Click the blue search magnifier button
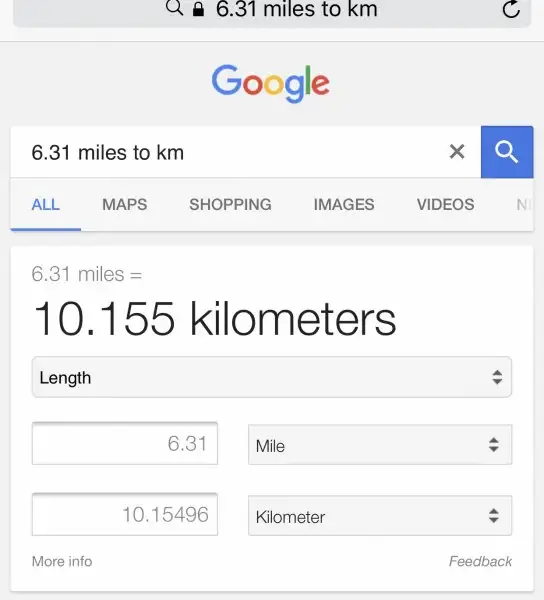Screen dimensions: 544x600 (x=507, y=152)
